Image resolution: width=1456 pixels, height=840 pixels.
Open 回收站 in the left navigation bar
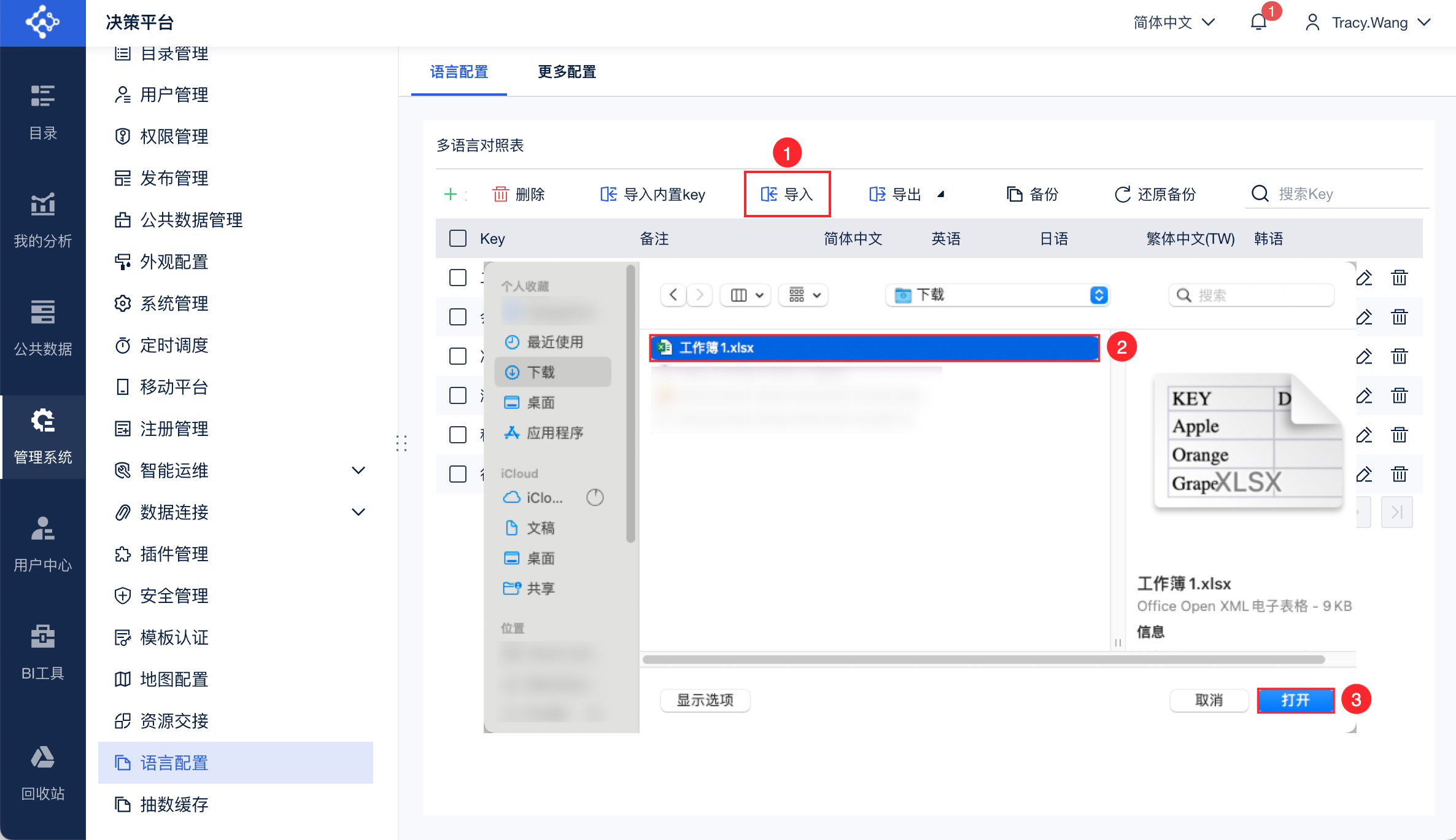(x=43, y=773)
